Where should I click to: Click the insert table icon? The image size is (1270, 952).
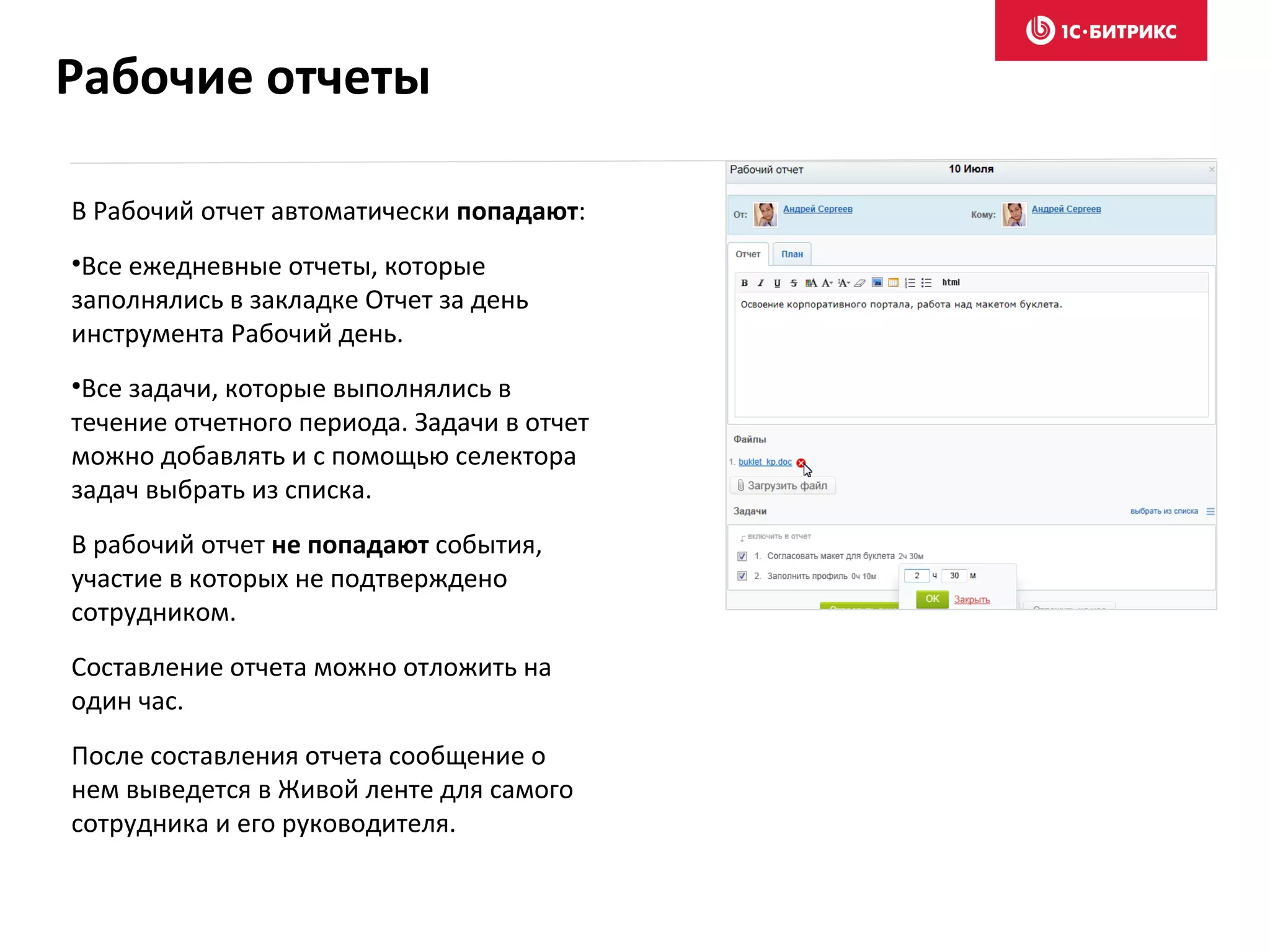pos(893,283)
